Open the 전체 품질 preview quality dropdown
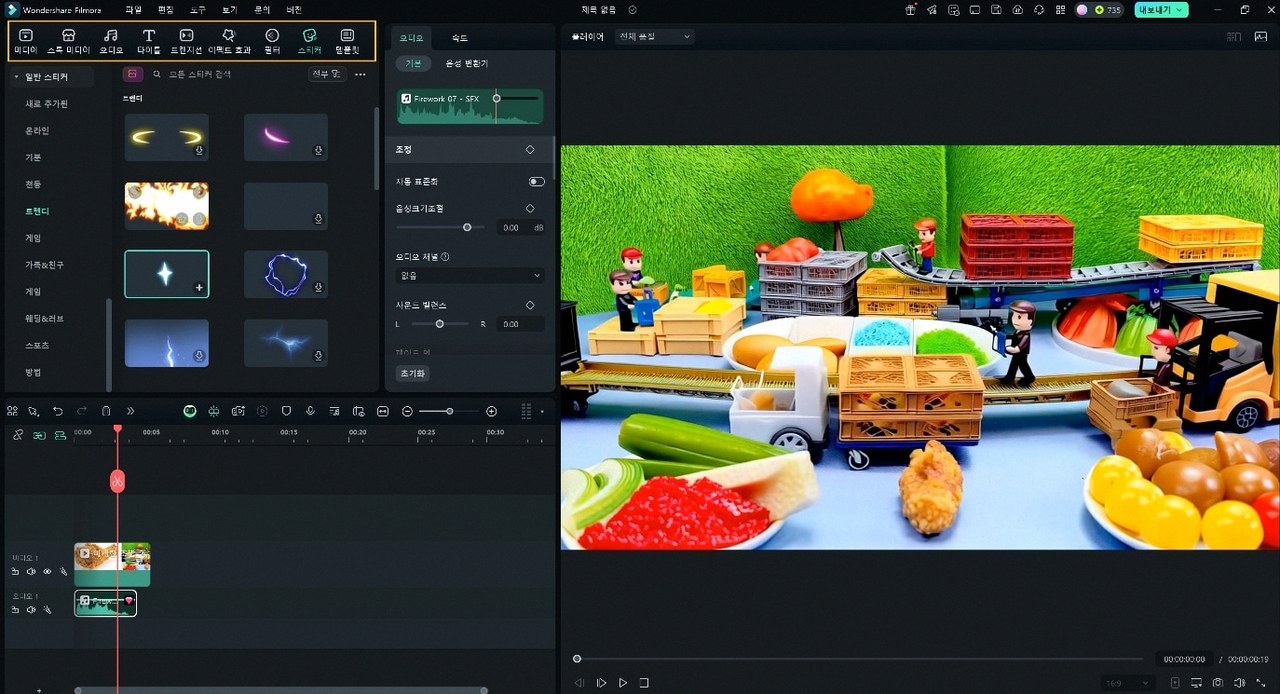The width and height of the screenshot is (1280, 694). (655, 36)
